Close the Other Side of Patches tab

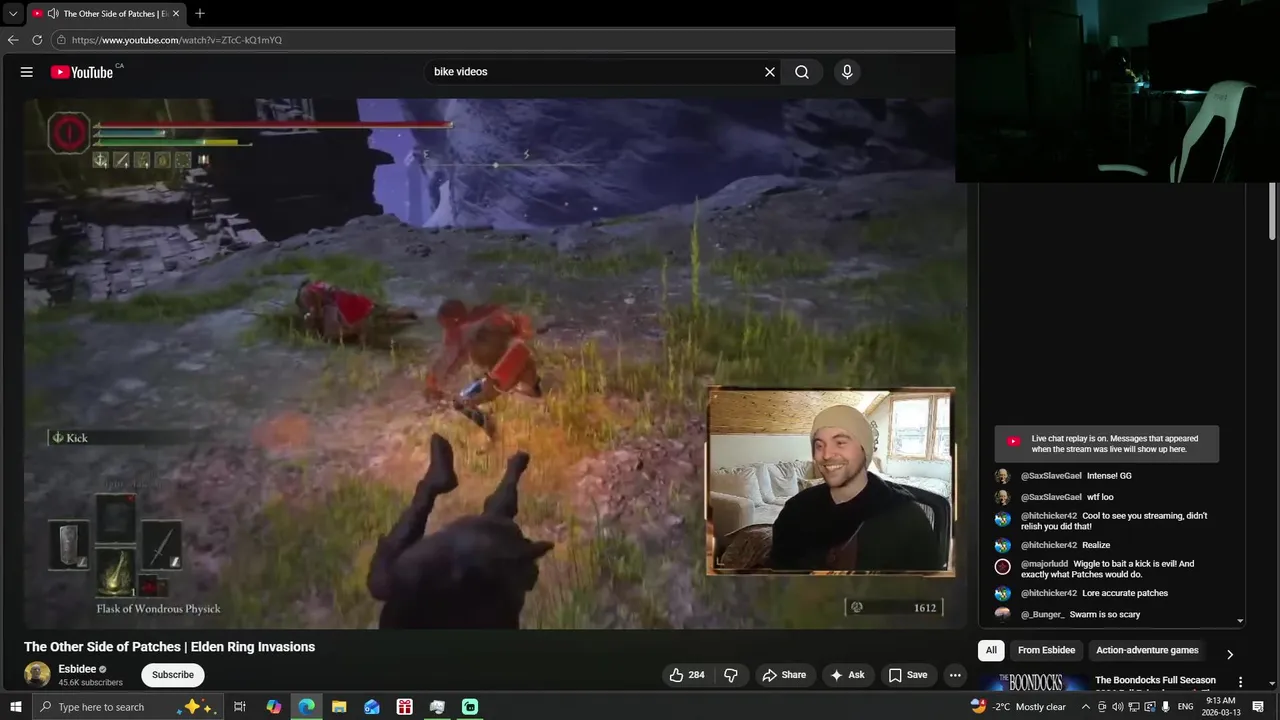pos(176,14)
